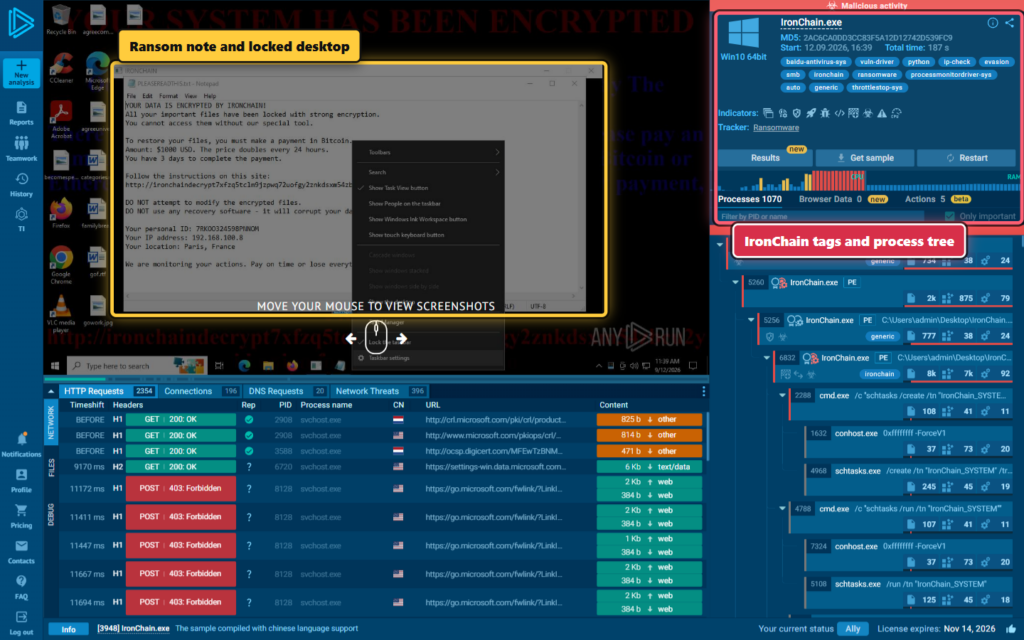Open Contacts envelope icon in sidebar
This screenshot has width=1024, height=640.
pos(21,552)
